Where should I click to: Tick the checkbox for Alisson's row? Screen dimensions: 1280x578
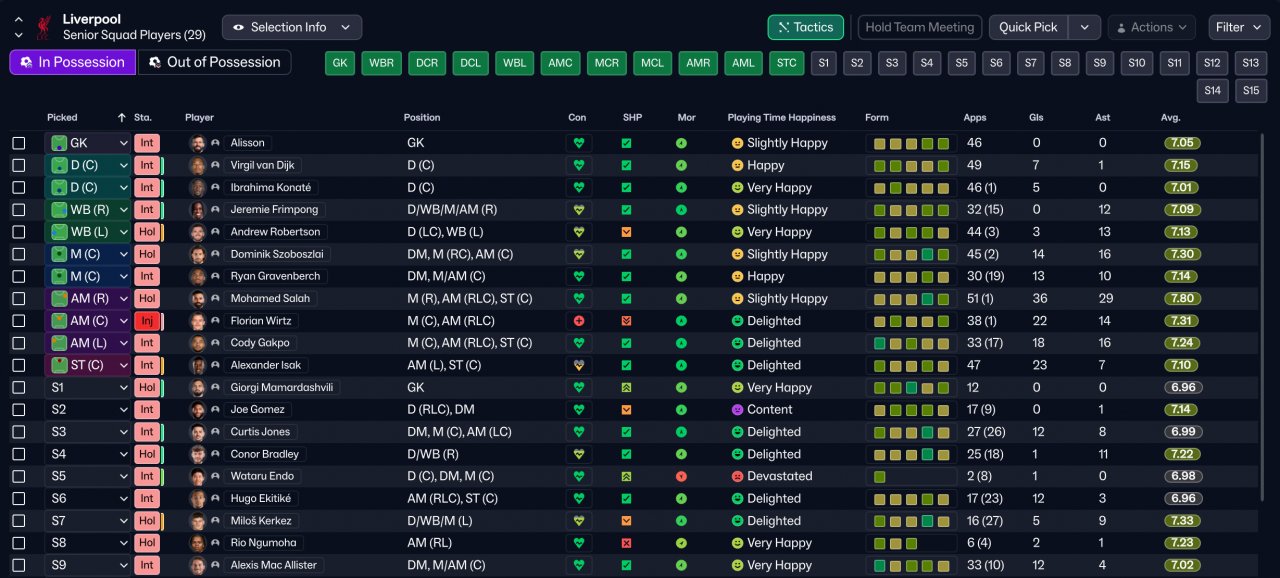19,143
